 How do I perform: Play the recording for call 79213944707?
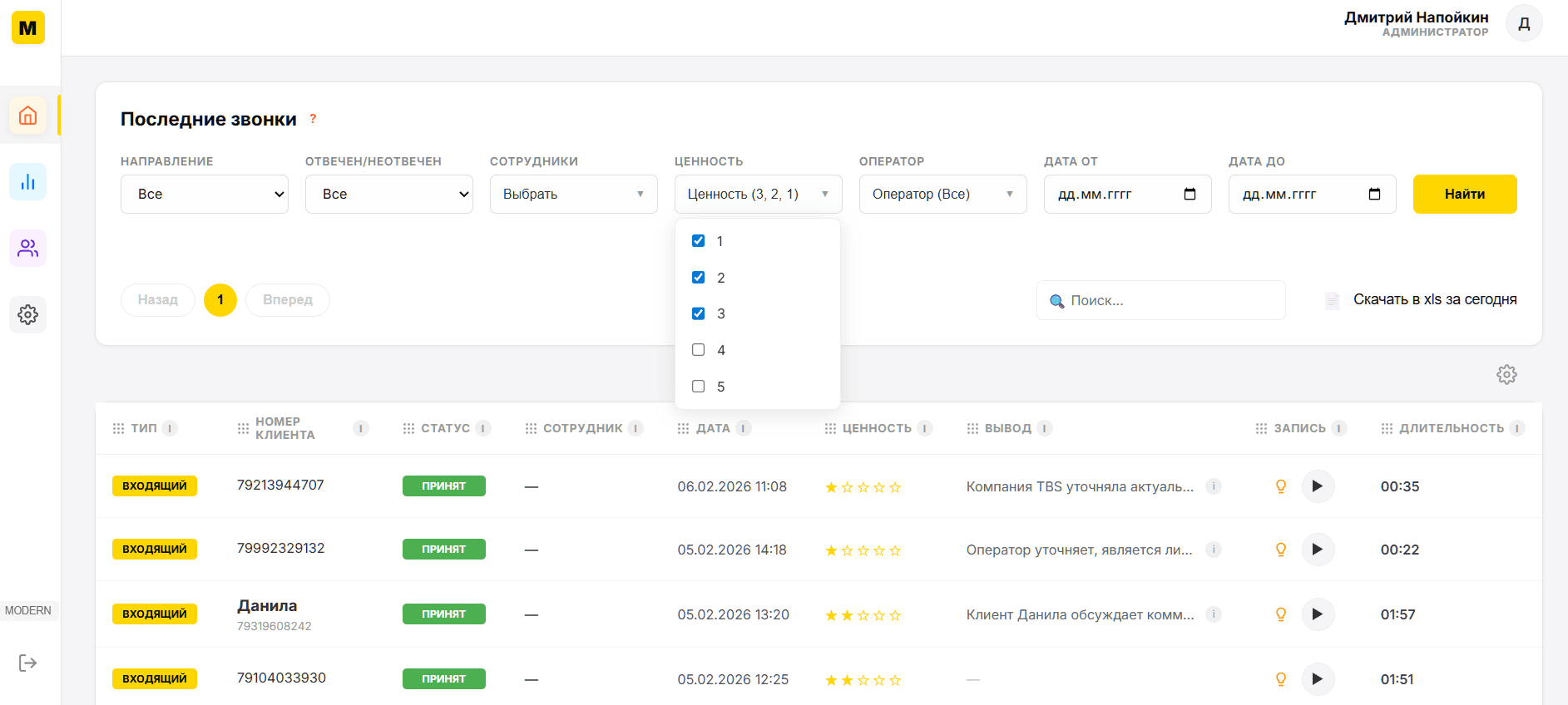1317,486
